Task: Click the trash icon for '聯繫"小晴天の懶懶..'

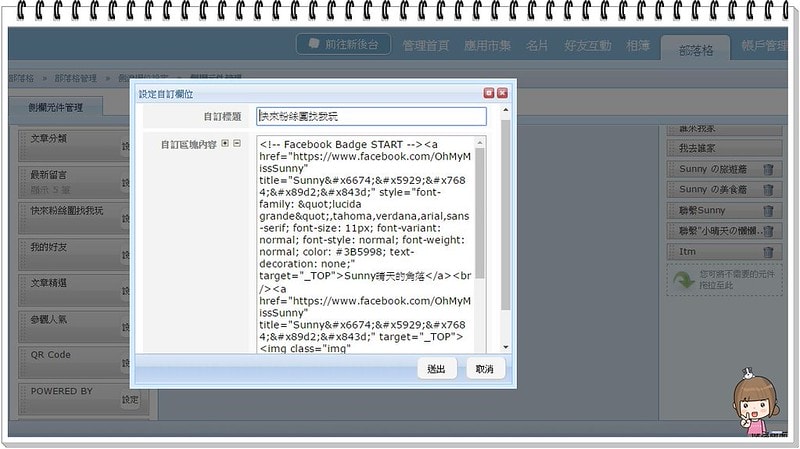Action: click(x=767, y=232)
